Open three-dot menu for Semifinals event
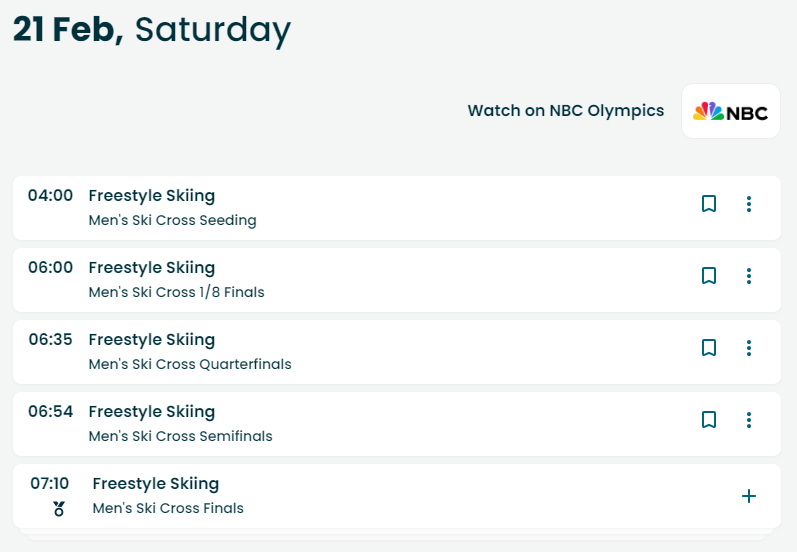The height and width of the screenshot is (552, 797). 749,420
